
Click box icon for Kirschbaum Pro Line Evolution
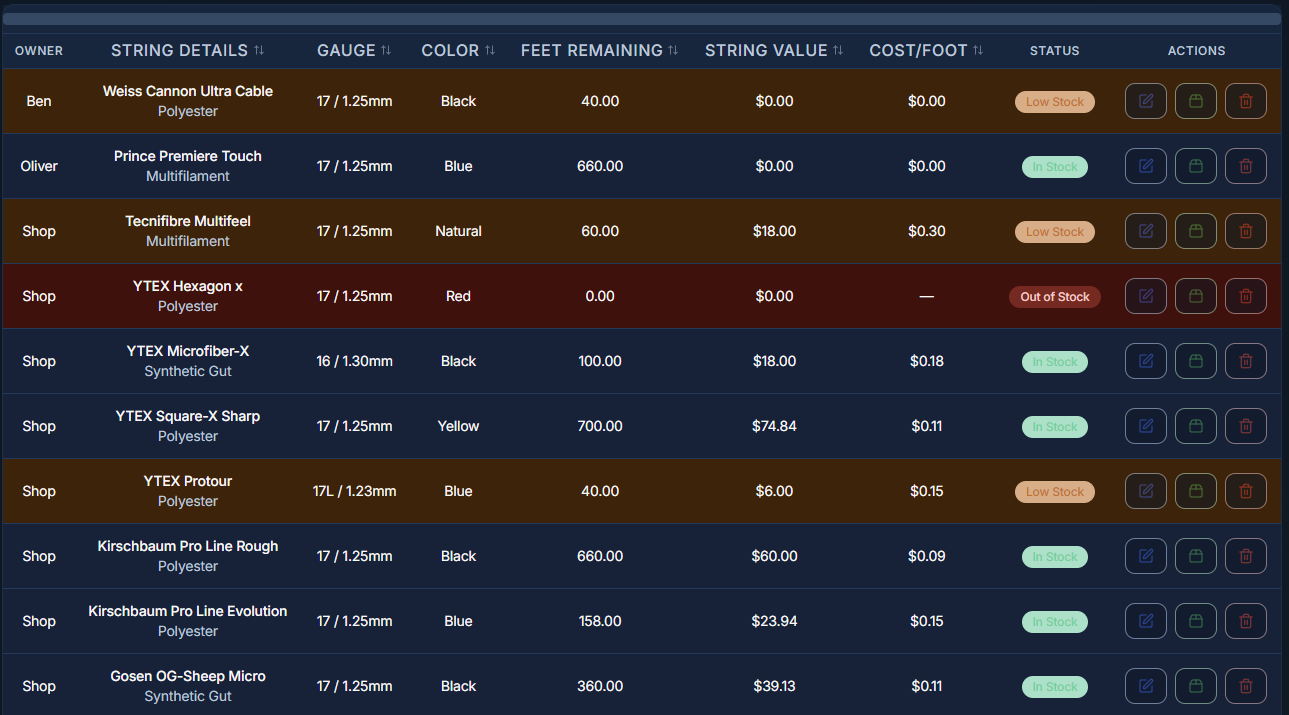click(1196, 621)
